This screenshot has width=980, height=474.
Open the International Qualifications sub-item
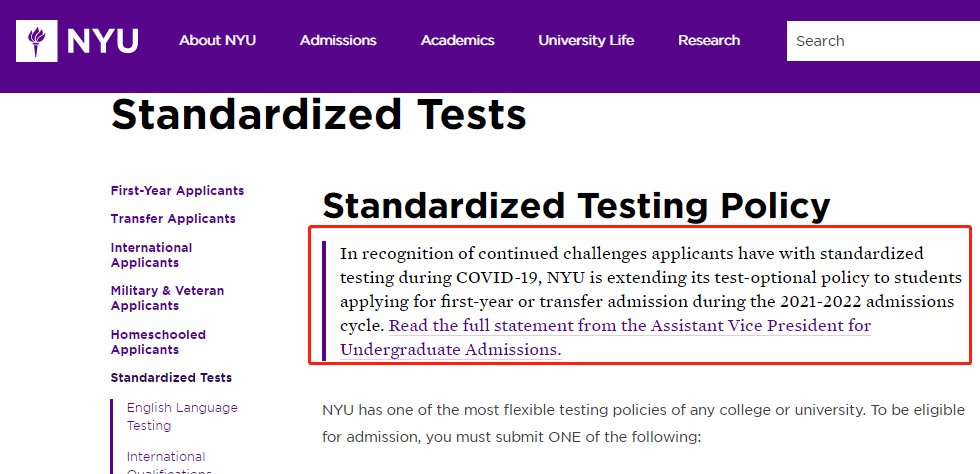pyautogui.click(x=169, y=463)
